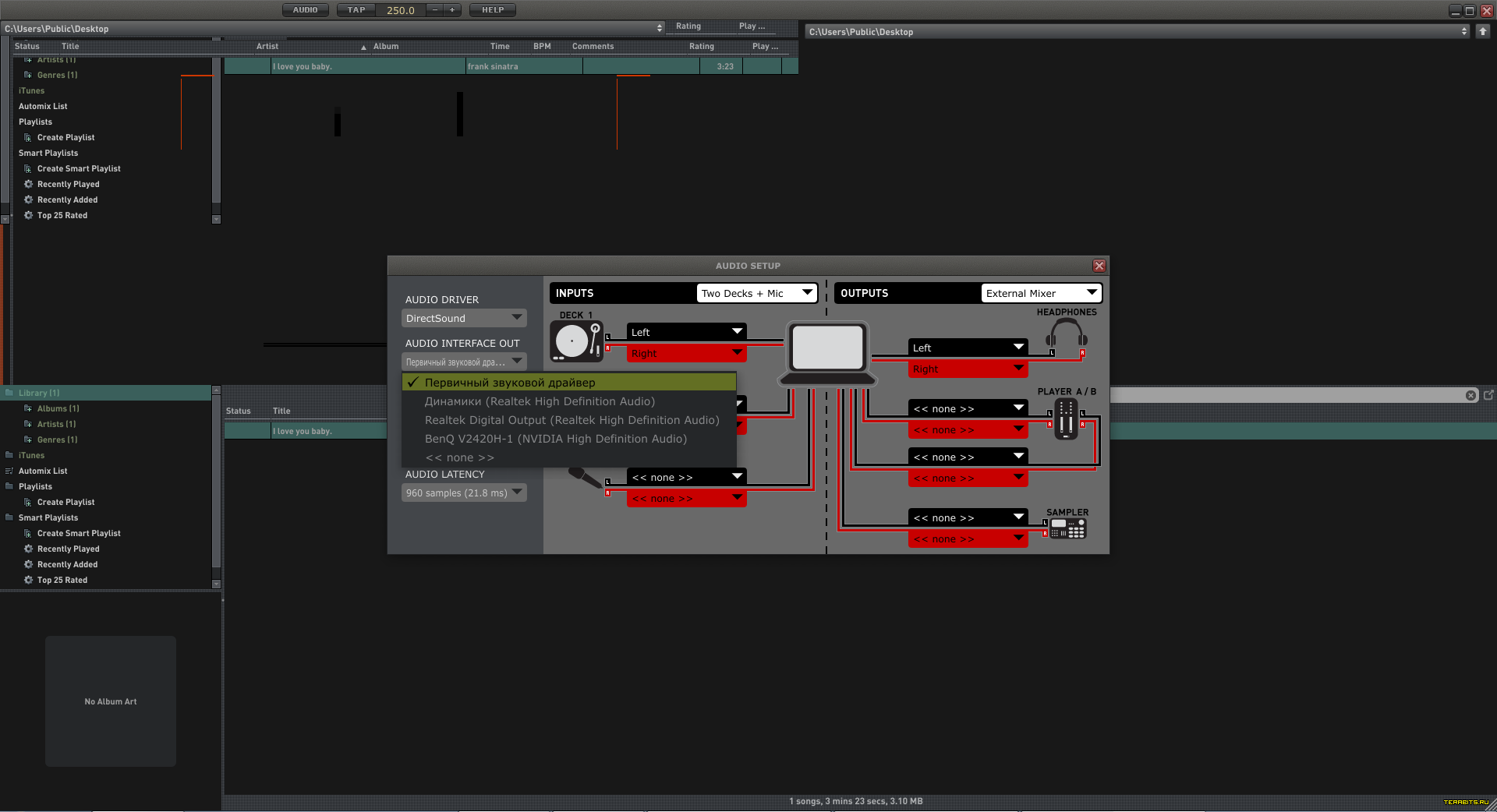This screenshot has height=812, width=1497.
Task: Increase BPM with the plus stepper
Action: [x=452, y=10]
